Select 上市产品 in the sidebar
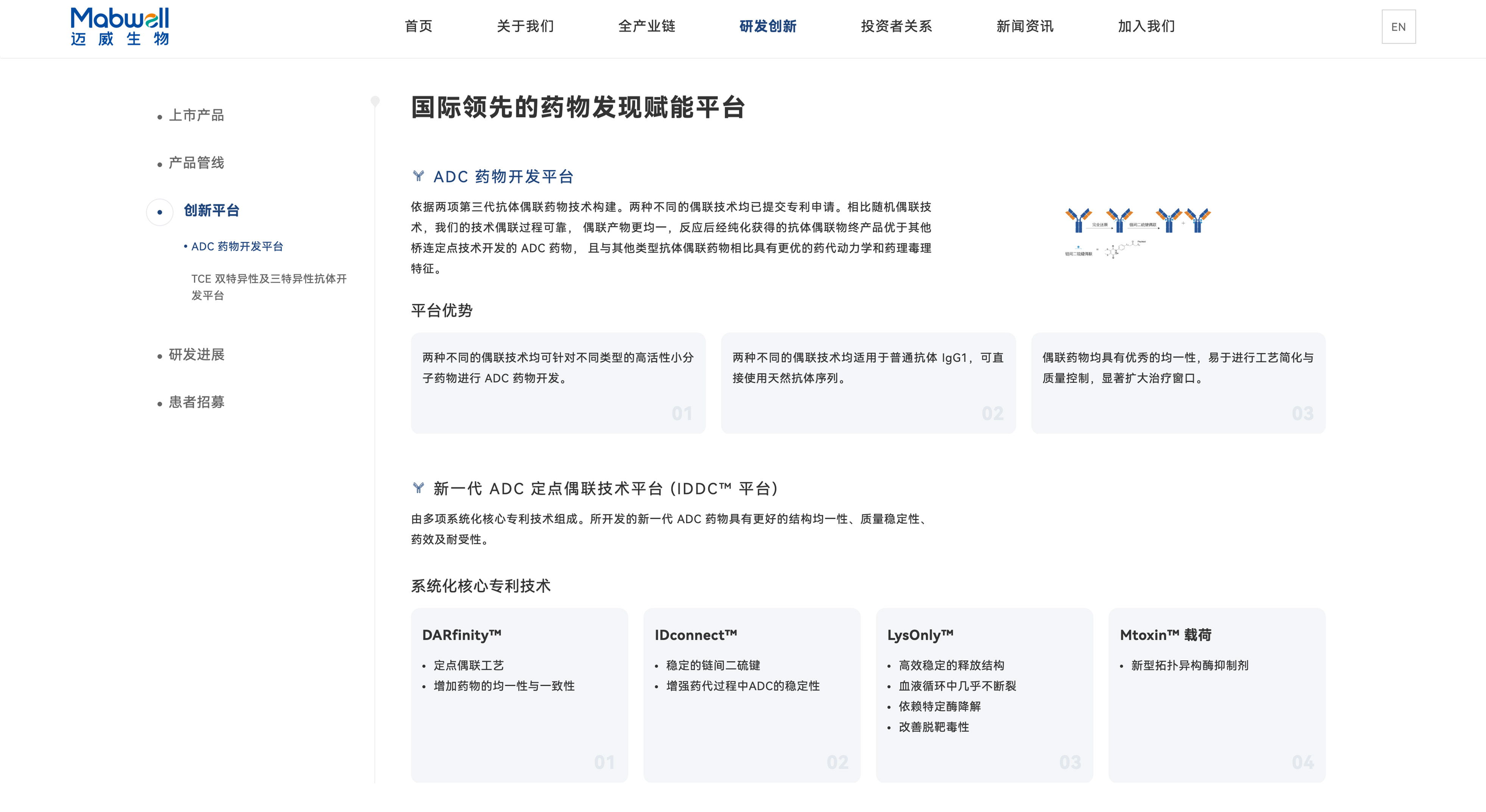 pyautogui.click(x=196, y=115)
